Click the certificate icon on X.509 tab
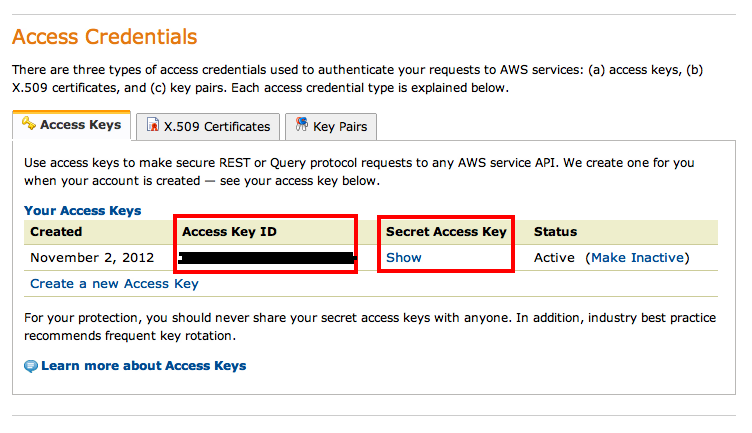The height and width of the screenshot is (433, 752). pyautogui.click(x=153, y=125)
